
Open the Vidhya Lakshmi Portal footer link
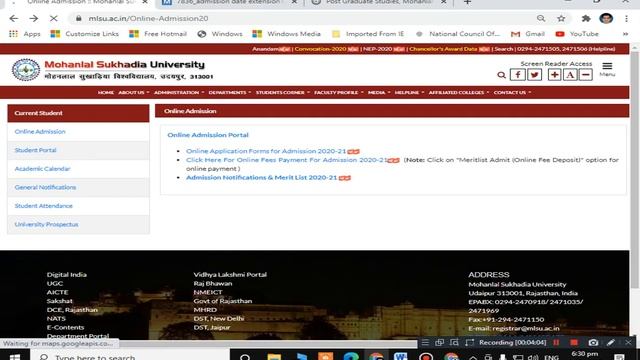(230, 275)
